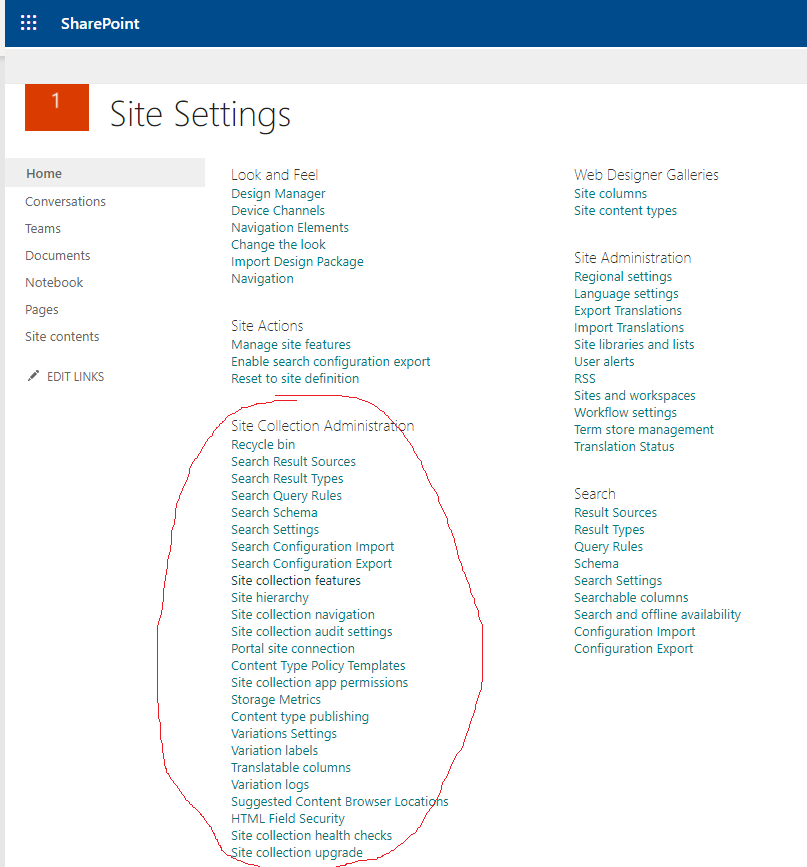Open Portal site connection
The height and width of the screenshot is (867, 807).
click(293, 649)
